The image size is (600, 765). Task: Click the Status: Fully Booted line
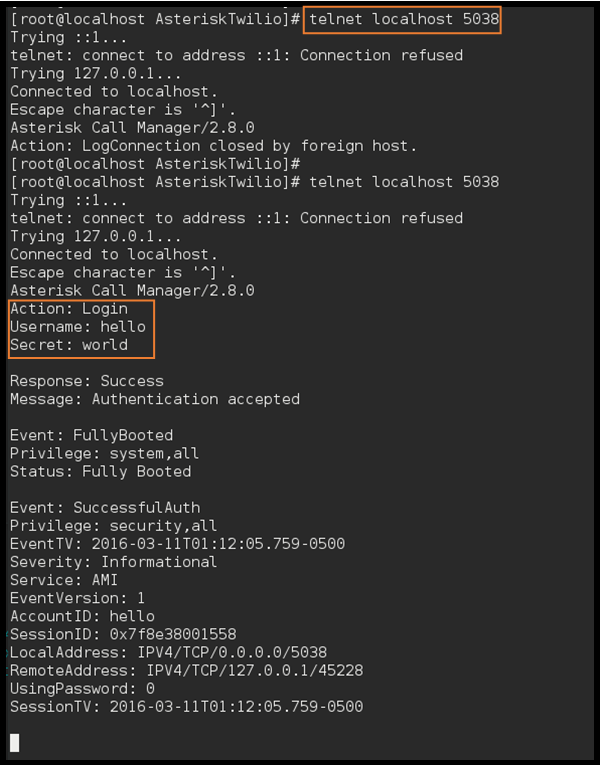click(100, 472)
